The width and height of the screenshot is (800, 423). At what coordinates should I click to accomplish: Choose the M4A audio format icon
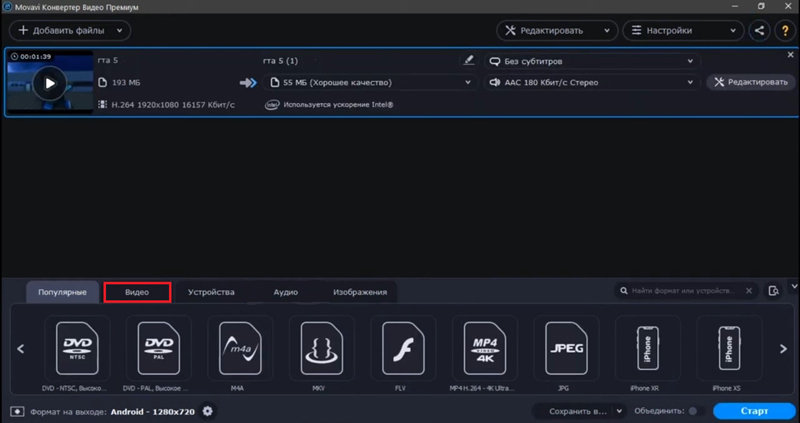(240, 348)
